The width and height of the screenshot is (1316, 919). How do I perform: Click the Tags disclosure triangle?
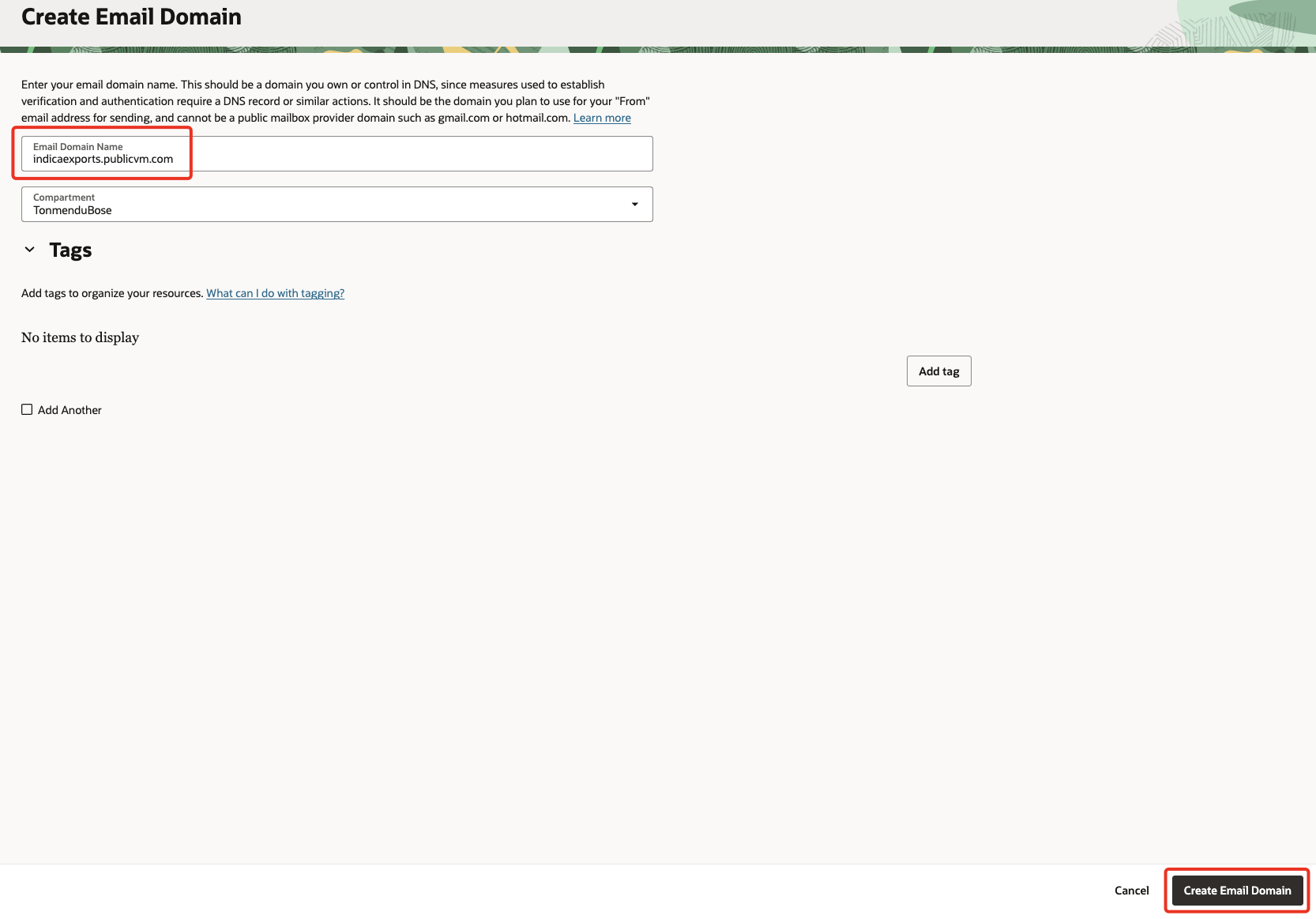pos(29,249)
